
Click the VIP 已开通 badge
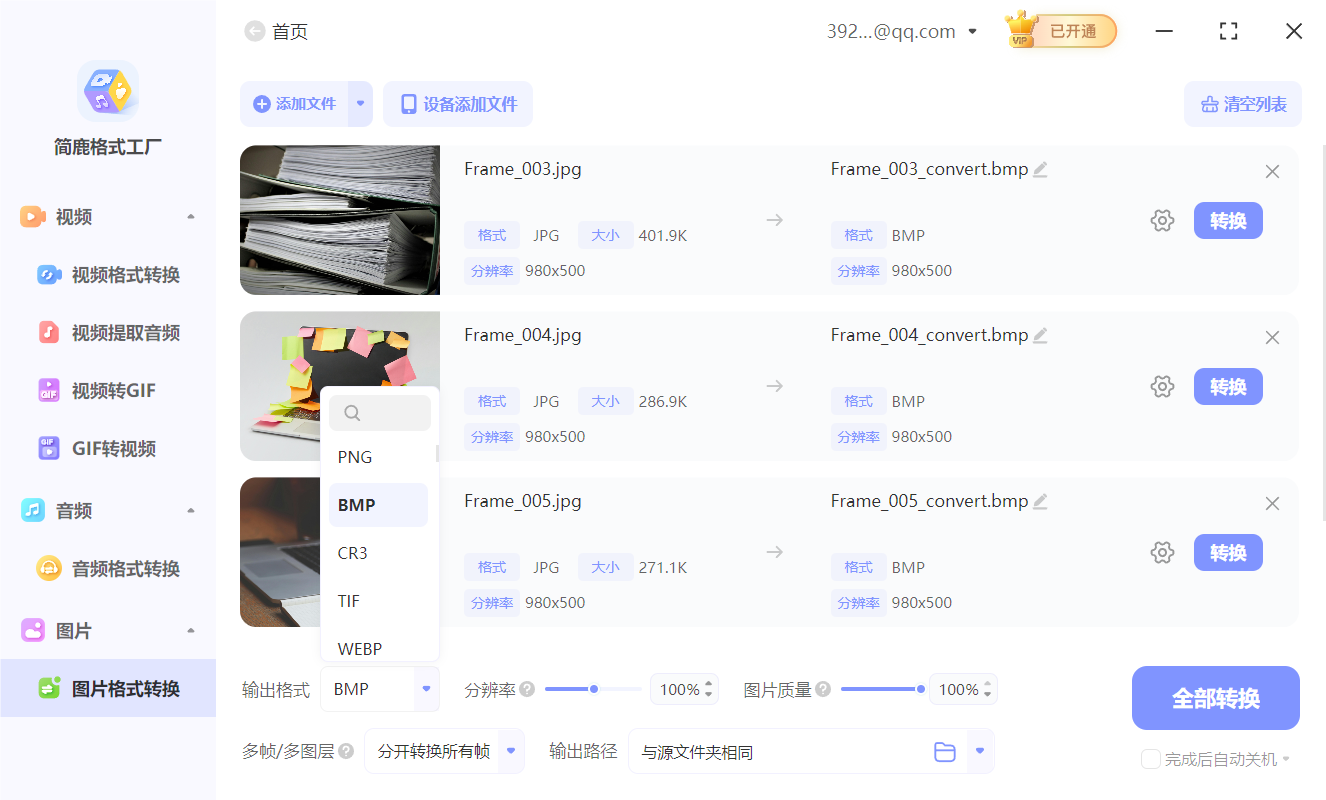(1060, 30)
